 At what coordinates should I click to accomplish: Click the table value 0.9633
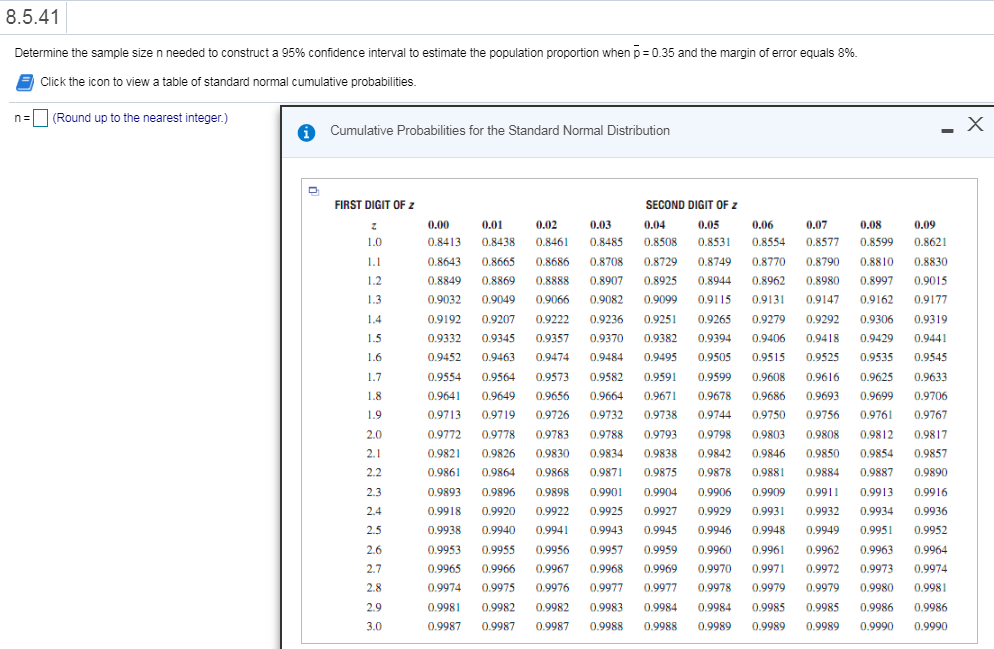coord(930,377)
